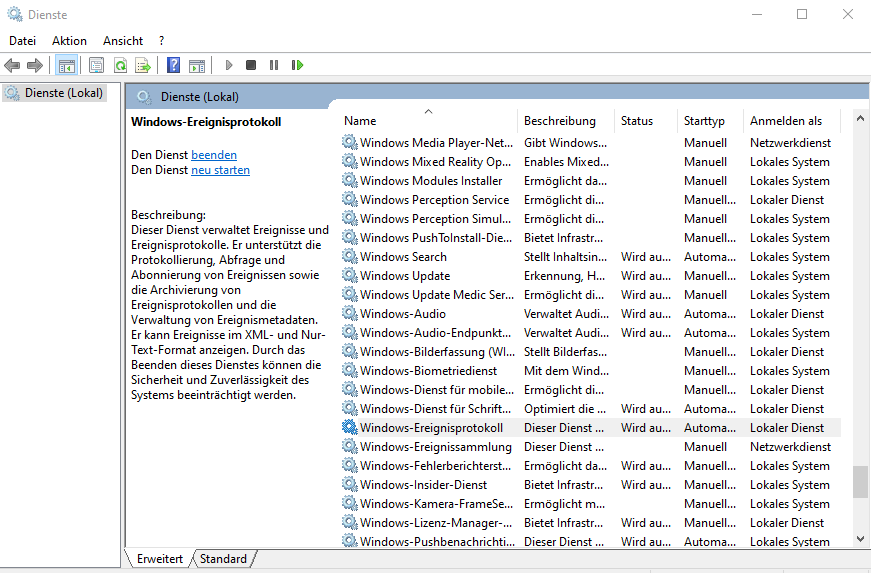Open the Aktion menu
The image size is (871, 573).
(x=69, y=41)
